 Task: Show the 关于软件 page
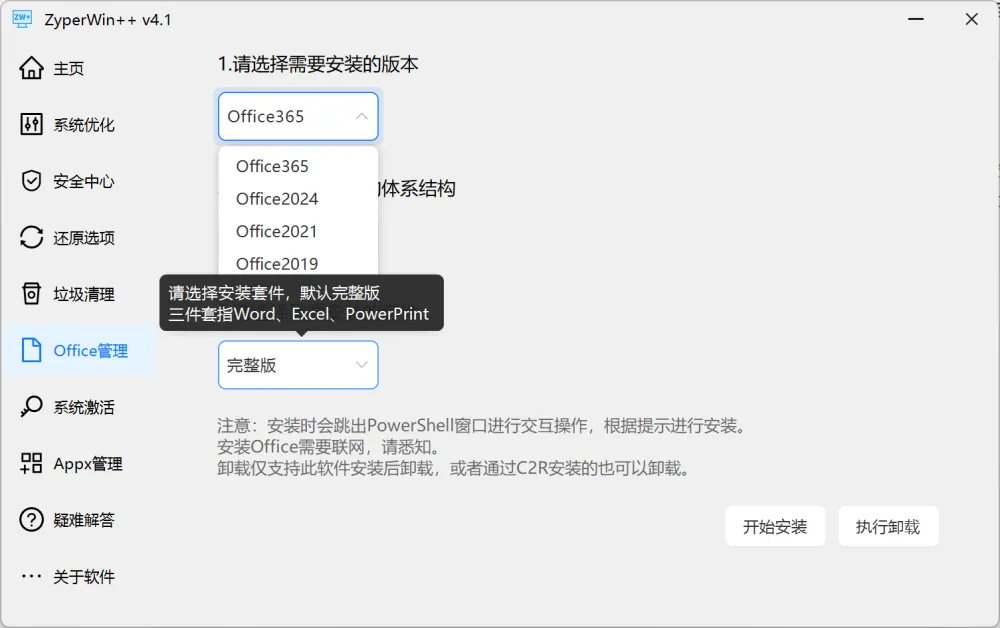(x=84, y=577)
